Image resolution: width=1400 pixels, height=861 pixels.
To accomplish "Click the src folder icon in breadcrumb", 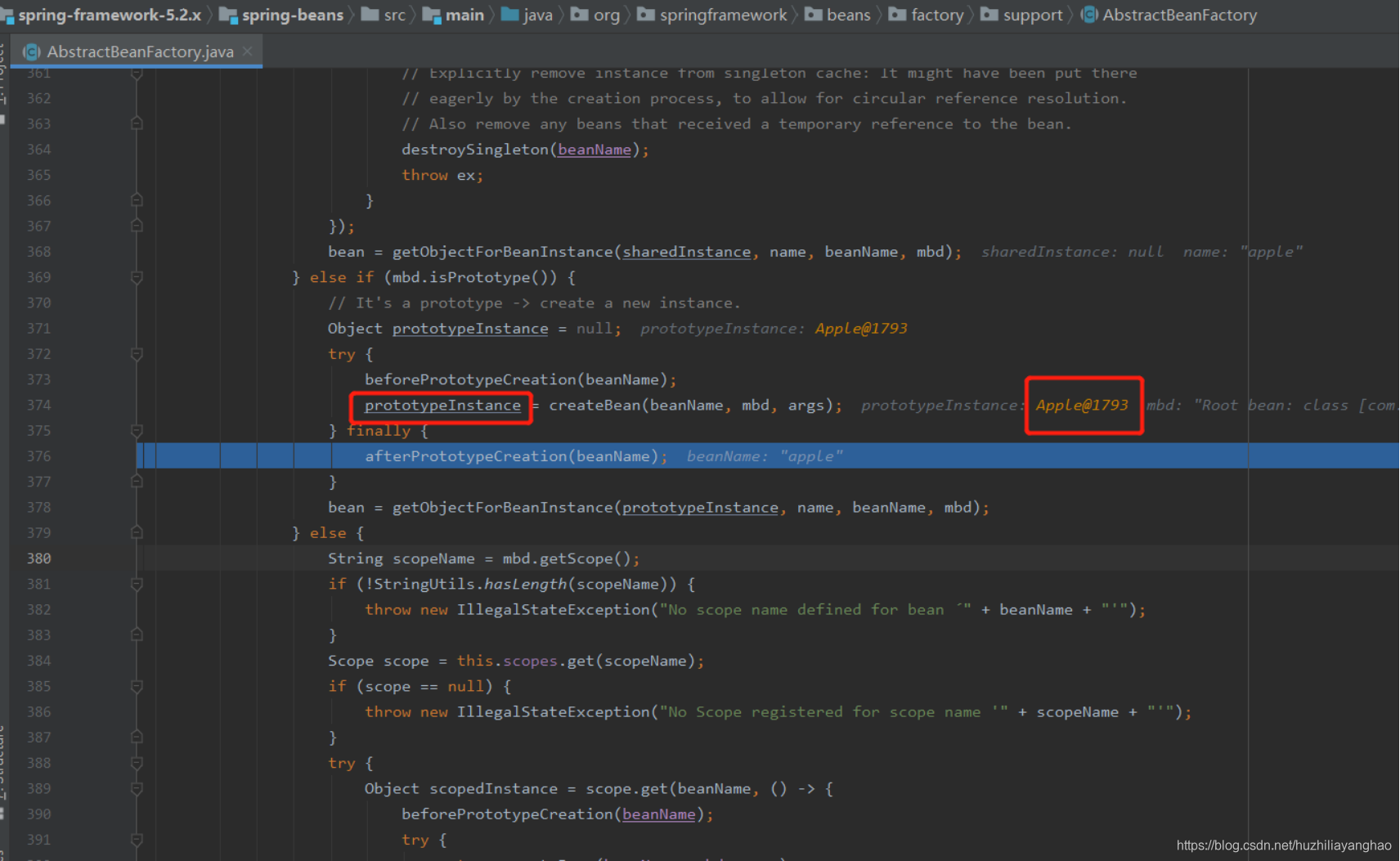I will click(x=370, y=15).
